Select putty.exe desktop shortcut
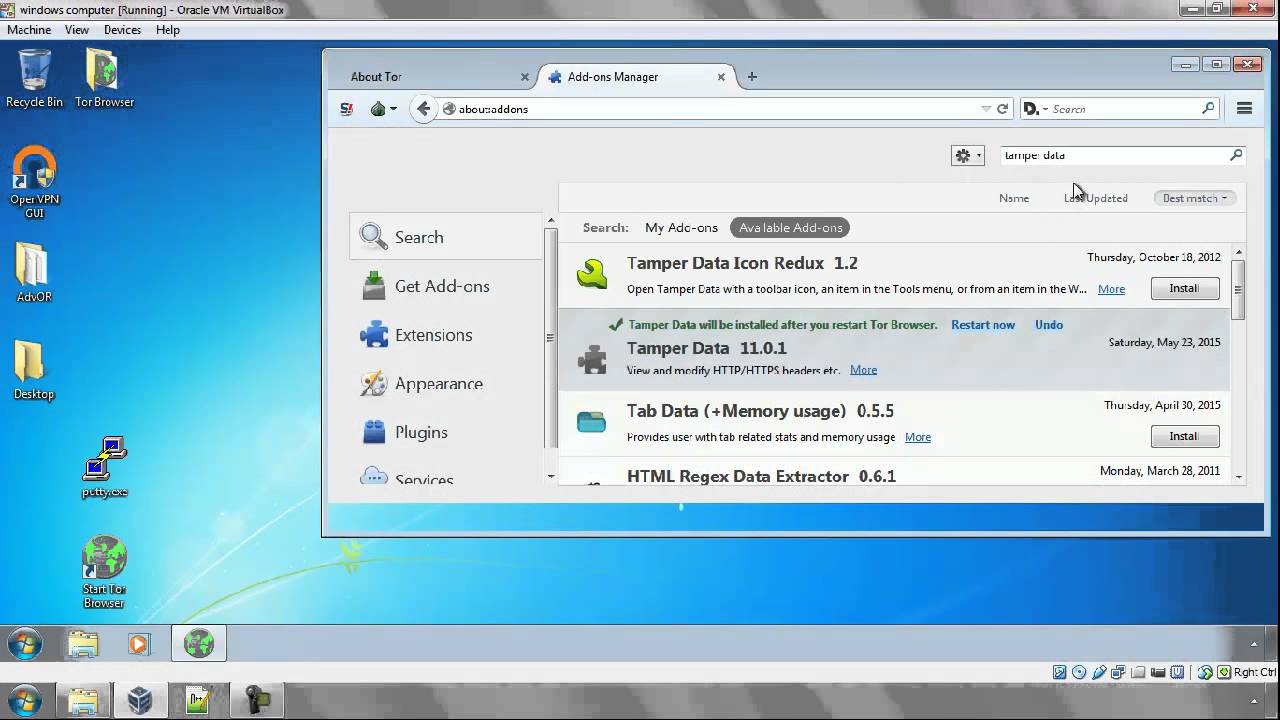1280x720 pixels. coord(104,467)
